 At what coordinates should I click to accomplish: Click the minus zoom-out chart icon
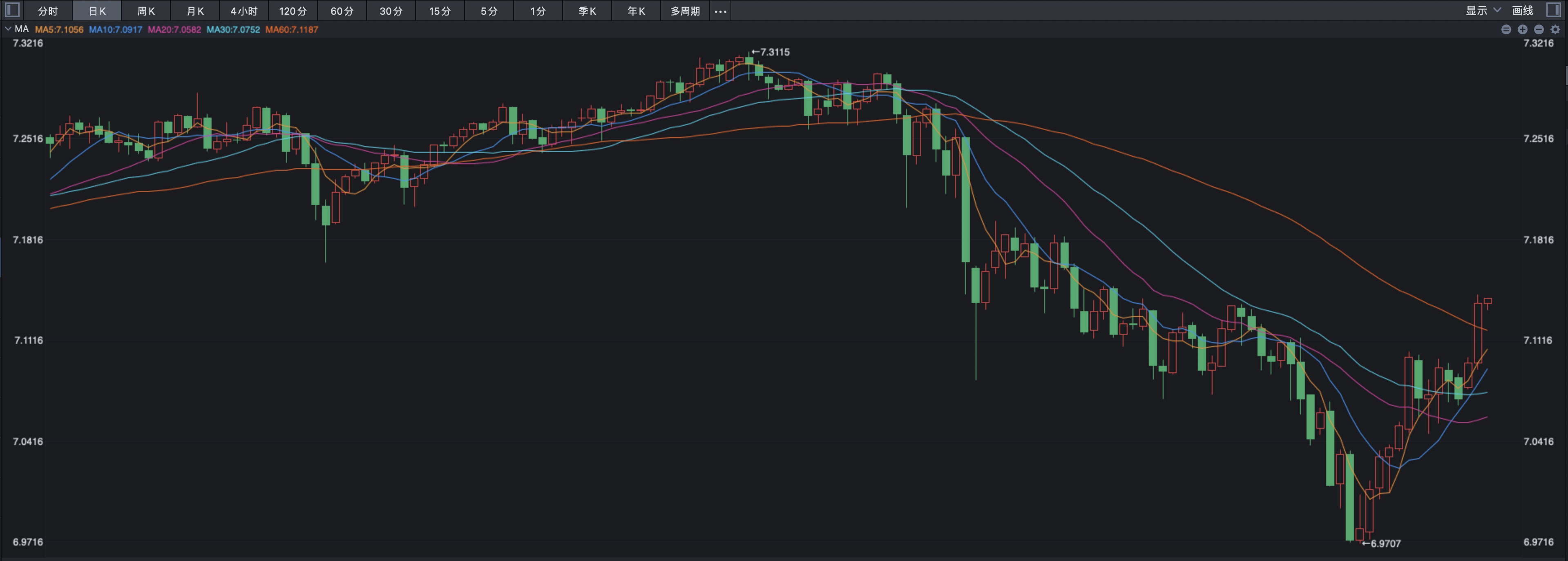point(1539,29)
